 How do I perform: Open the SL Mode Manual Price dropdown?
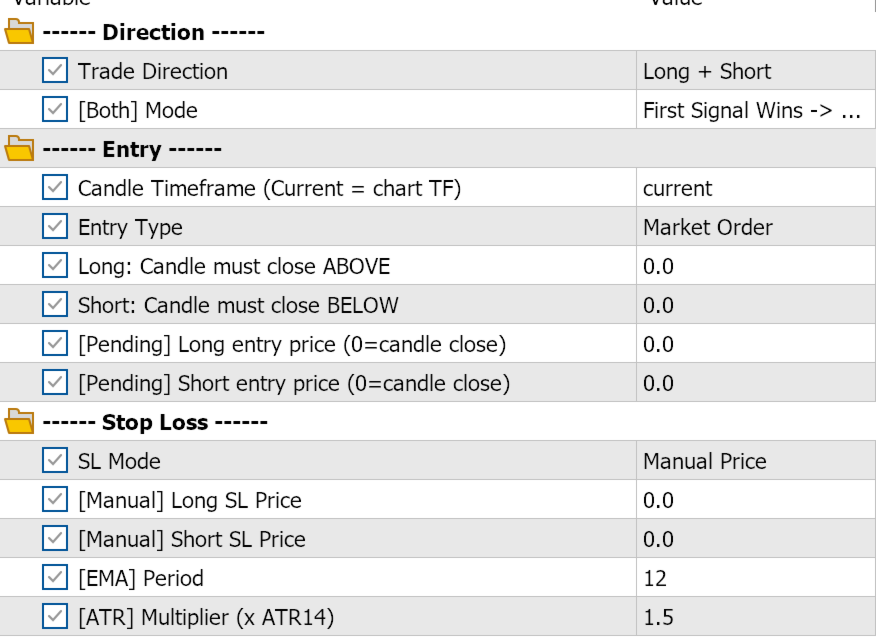point(754,461)
